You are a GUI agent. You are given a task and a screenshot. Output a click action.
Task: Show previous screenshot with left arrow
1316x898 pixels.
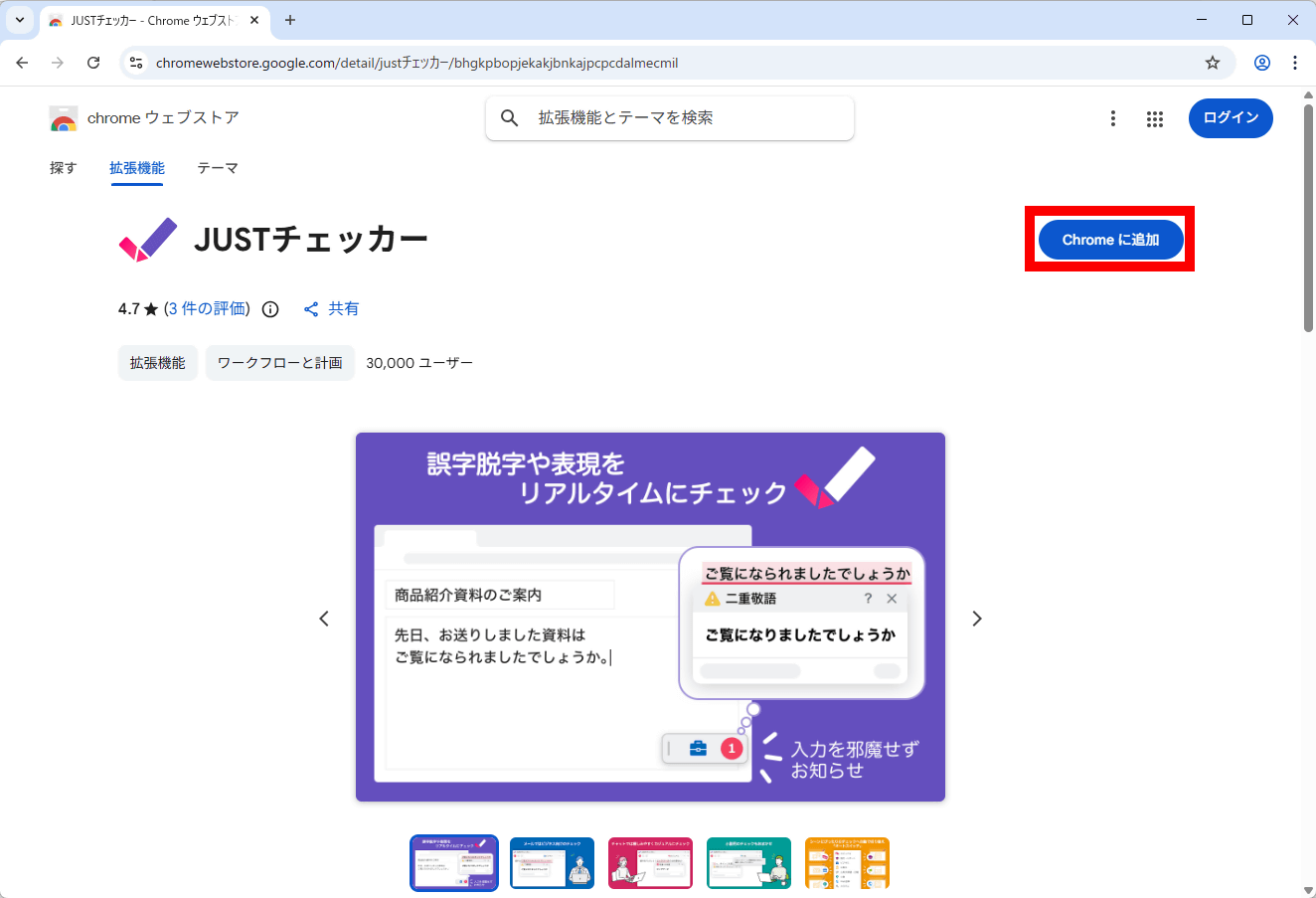click(324, 619)
